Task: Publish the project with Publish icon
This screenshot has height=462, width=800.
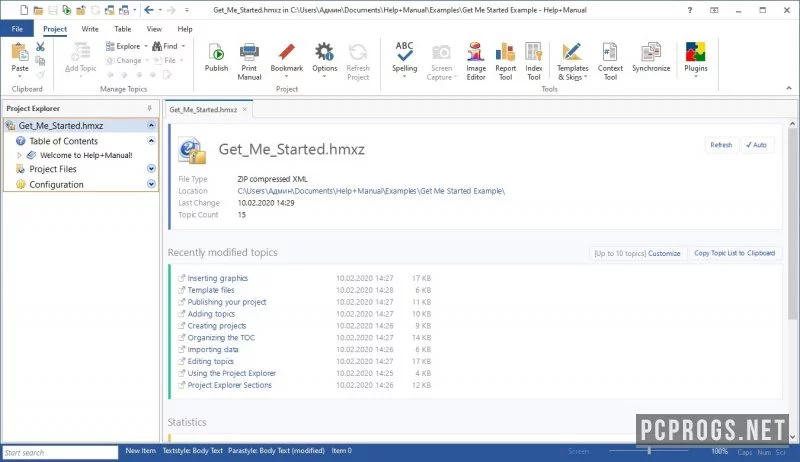Action: coord(216,52)
